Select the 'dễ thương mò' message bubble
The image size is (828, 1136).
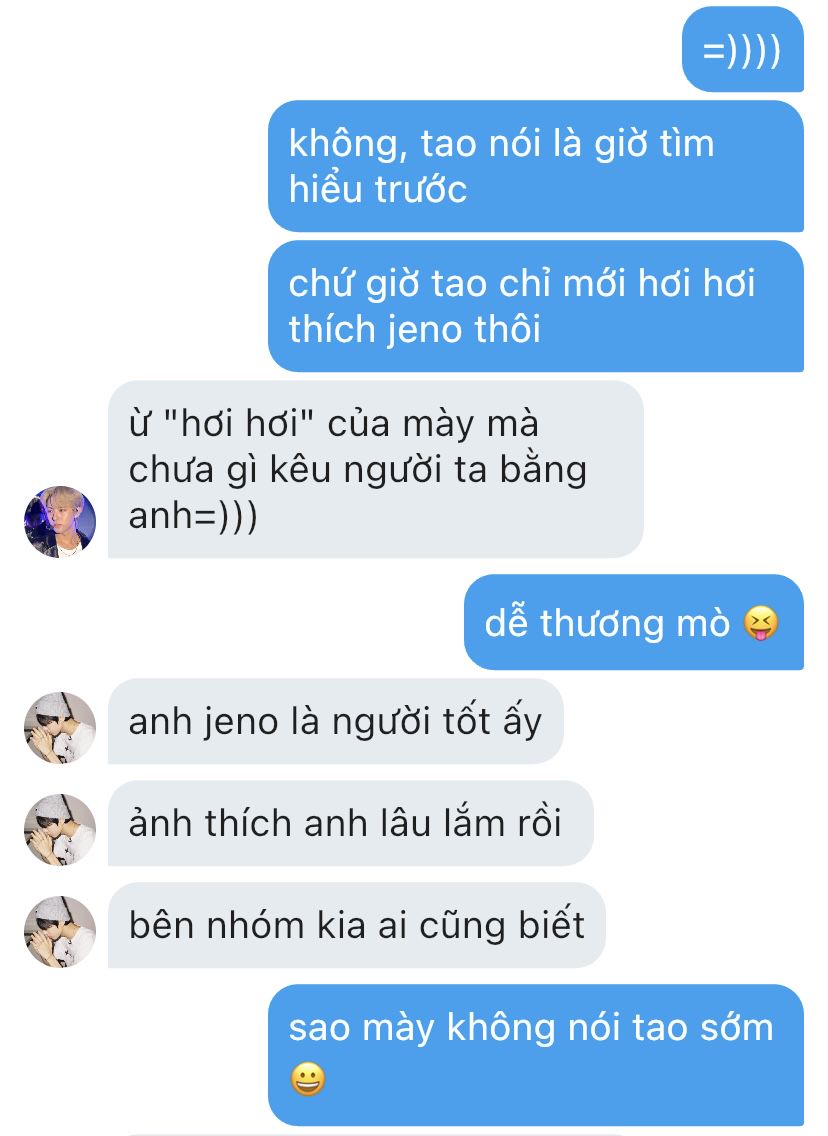coord(634,622)
